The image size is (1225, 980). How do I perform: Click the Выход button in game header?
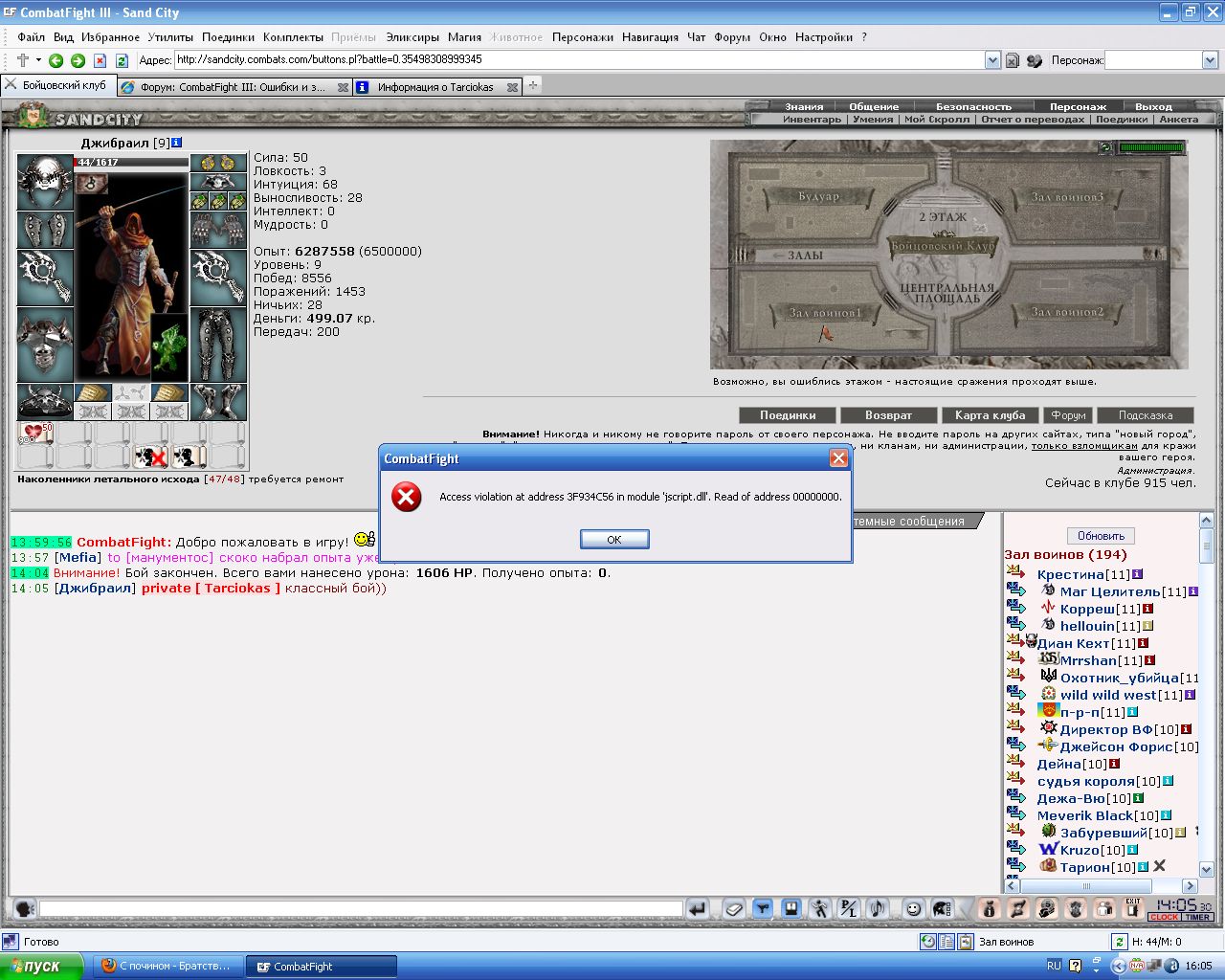[x=1153, y=106]
